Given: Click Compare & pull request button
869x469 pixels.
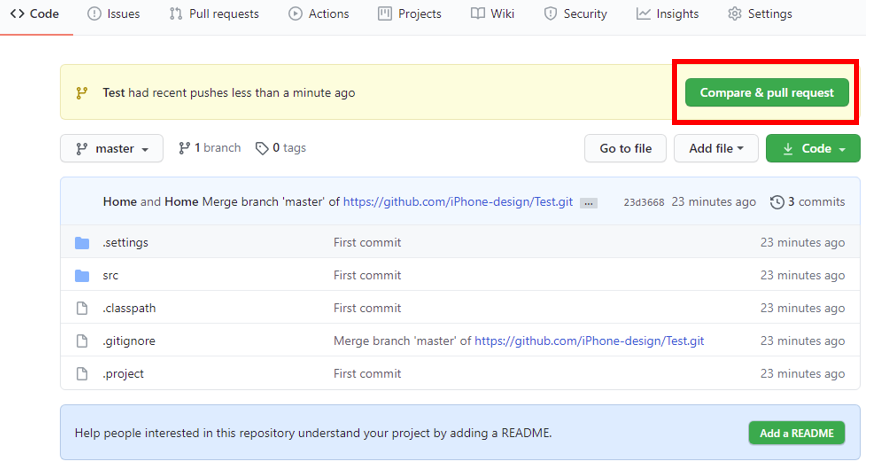Looking at the screenshot, I should tap(766, 93).
